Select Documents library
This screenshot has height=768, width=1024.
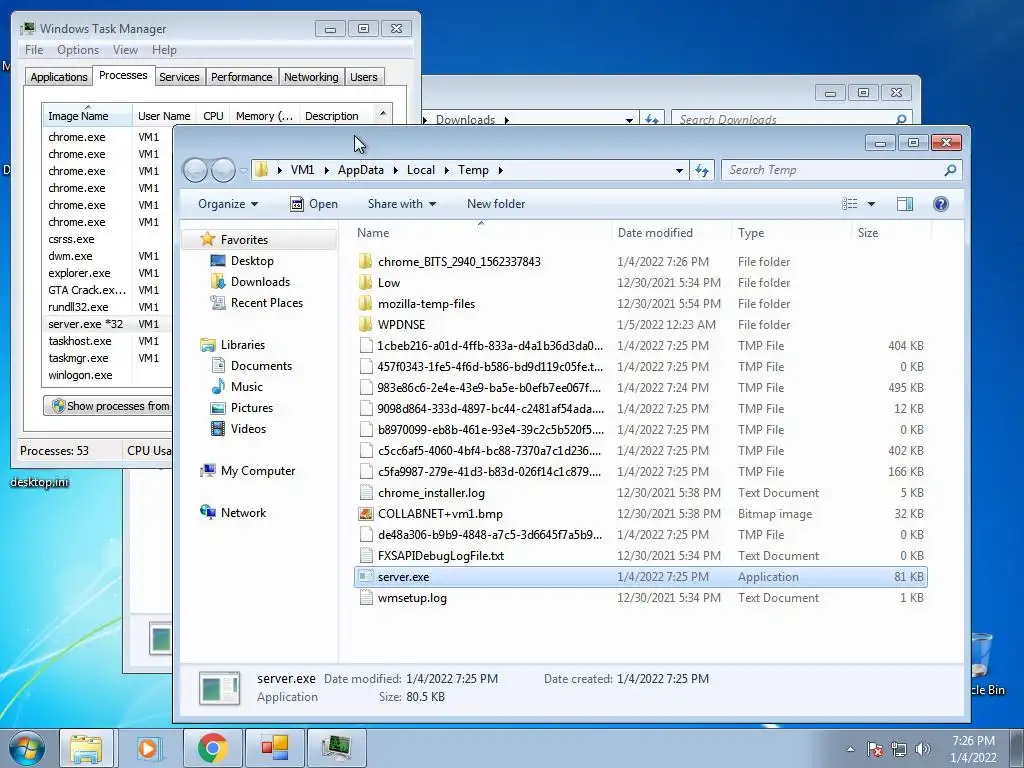261,366
